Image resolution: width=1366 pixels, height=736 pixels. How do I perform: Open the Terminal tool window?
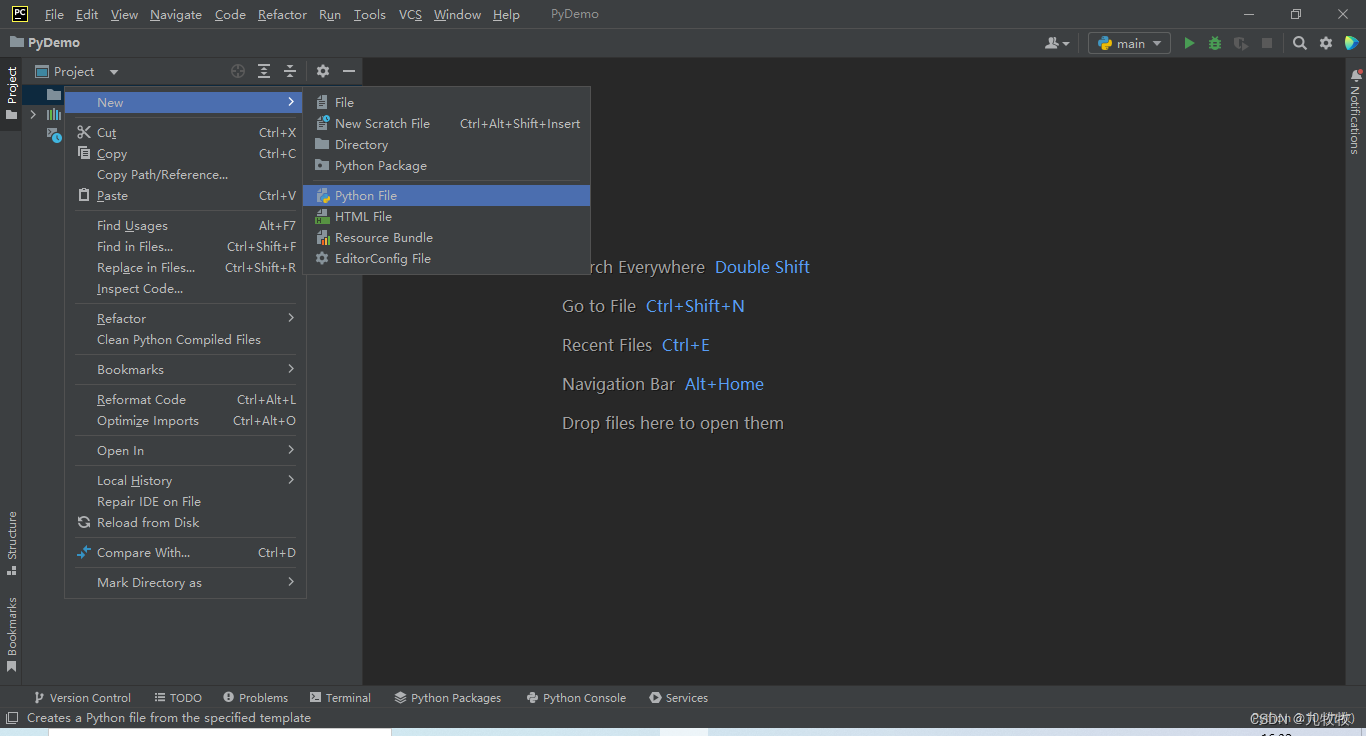point(340,698)
